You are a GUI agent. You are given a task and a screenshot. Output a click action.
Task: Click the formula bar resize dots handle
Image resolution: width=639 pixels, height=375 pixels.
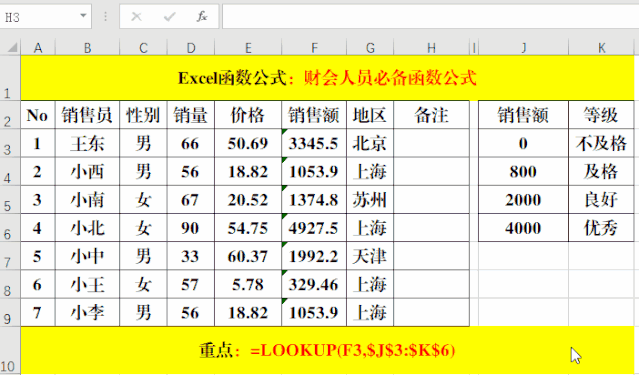(106, 16)
